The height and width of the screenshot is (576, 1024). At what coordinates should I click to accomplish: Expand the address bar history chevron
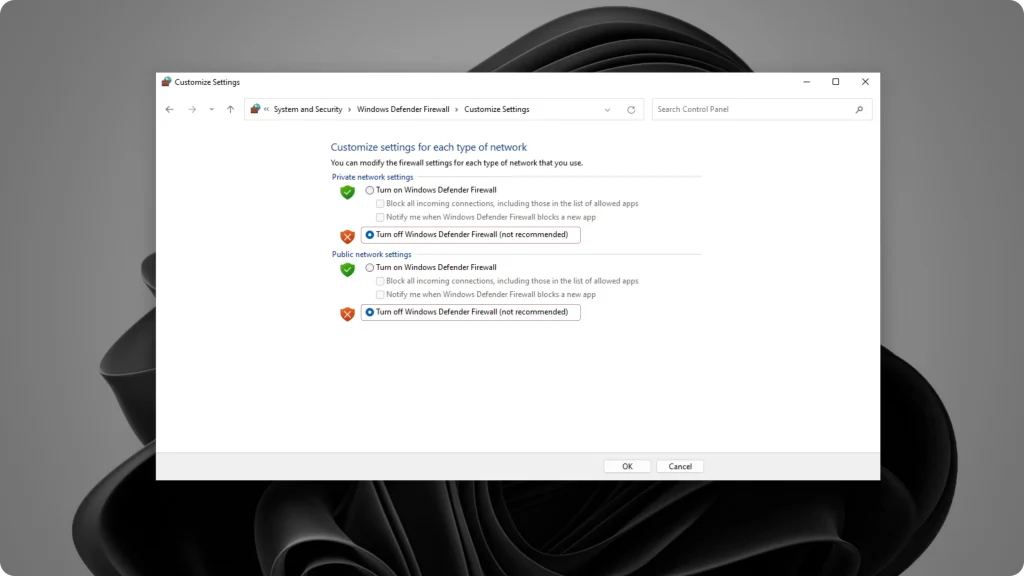(x=607, y=110)
